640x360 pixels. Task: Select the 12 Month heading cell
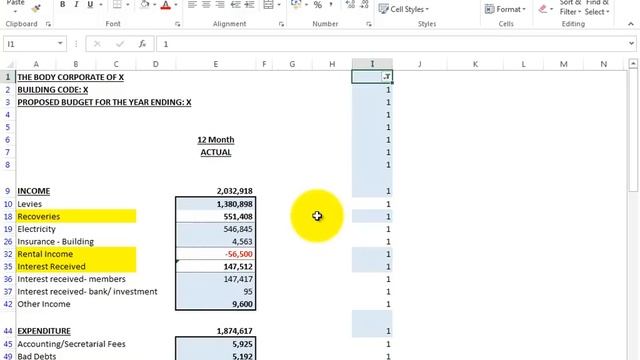click(216, 140)
